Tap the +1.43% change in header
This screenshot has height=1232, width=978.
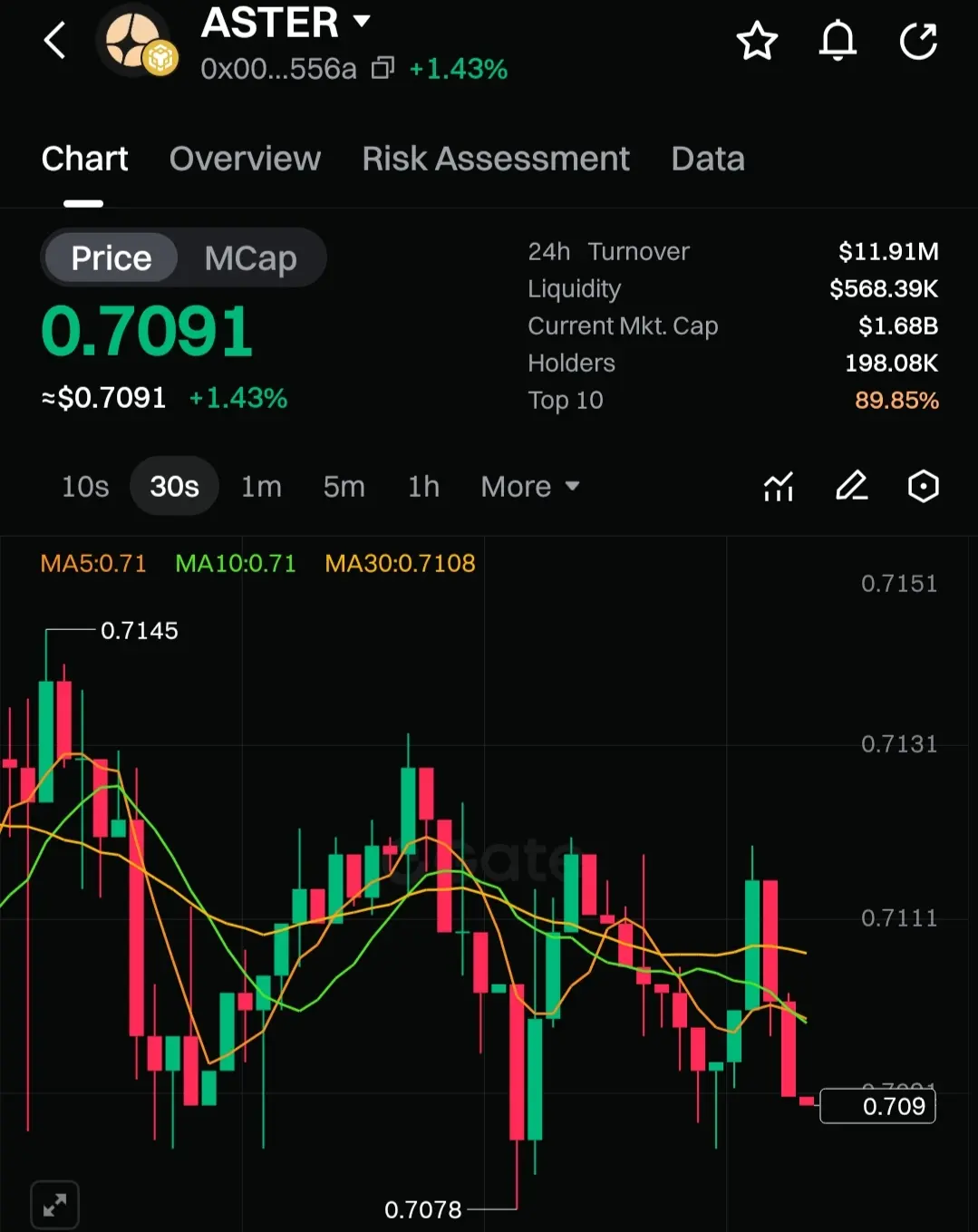(459, 69)
